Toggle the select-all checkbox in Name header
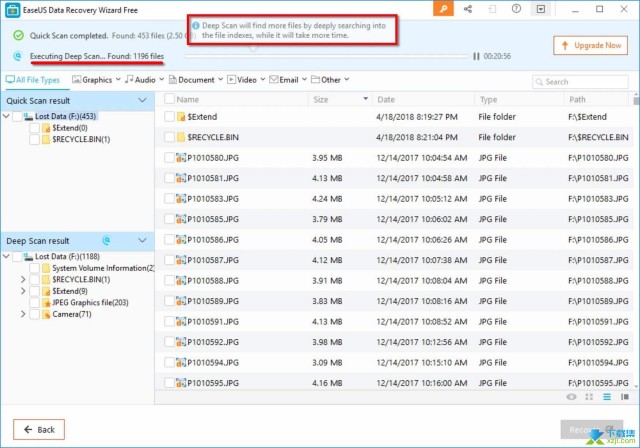The image size is (640, 448). 169,99
